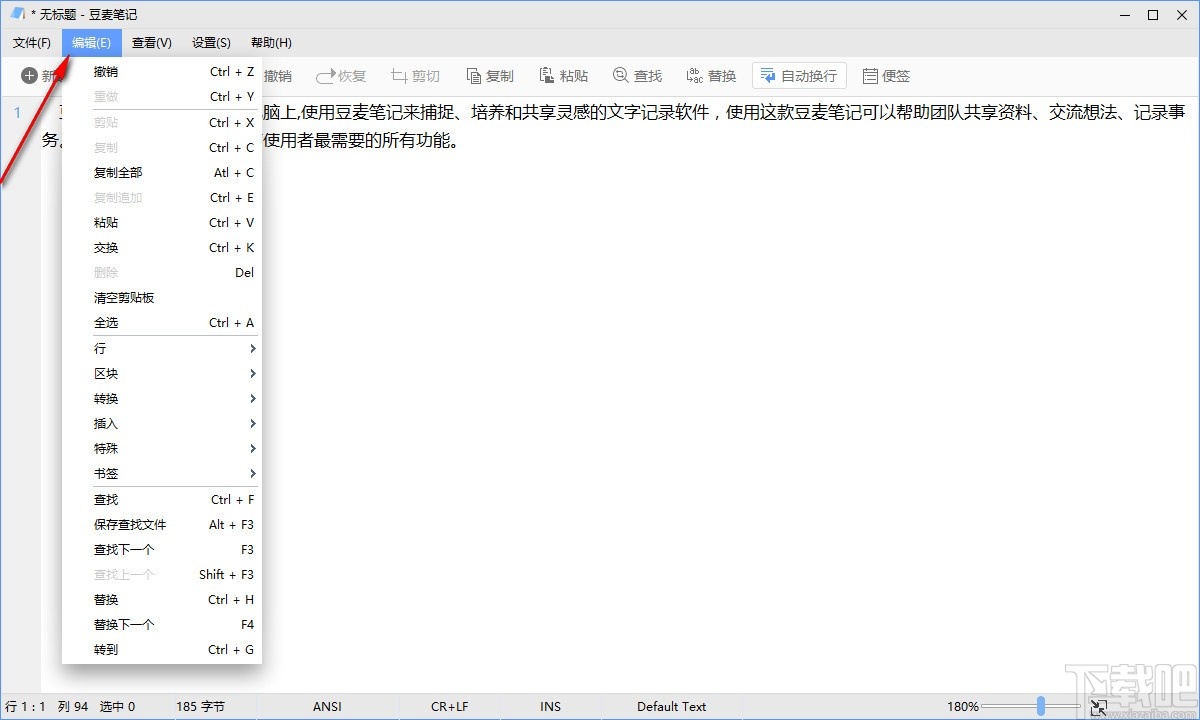Click the 替换 replace toolbar button
The height and width of the screenshot is (720, 1200).
712,76
